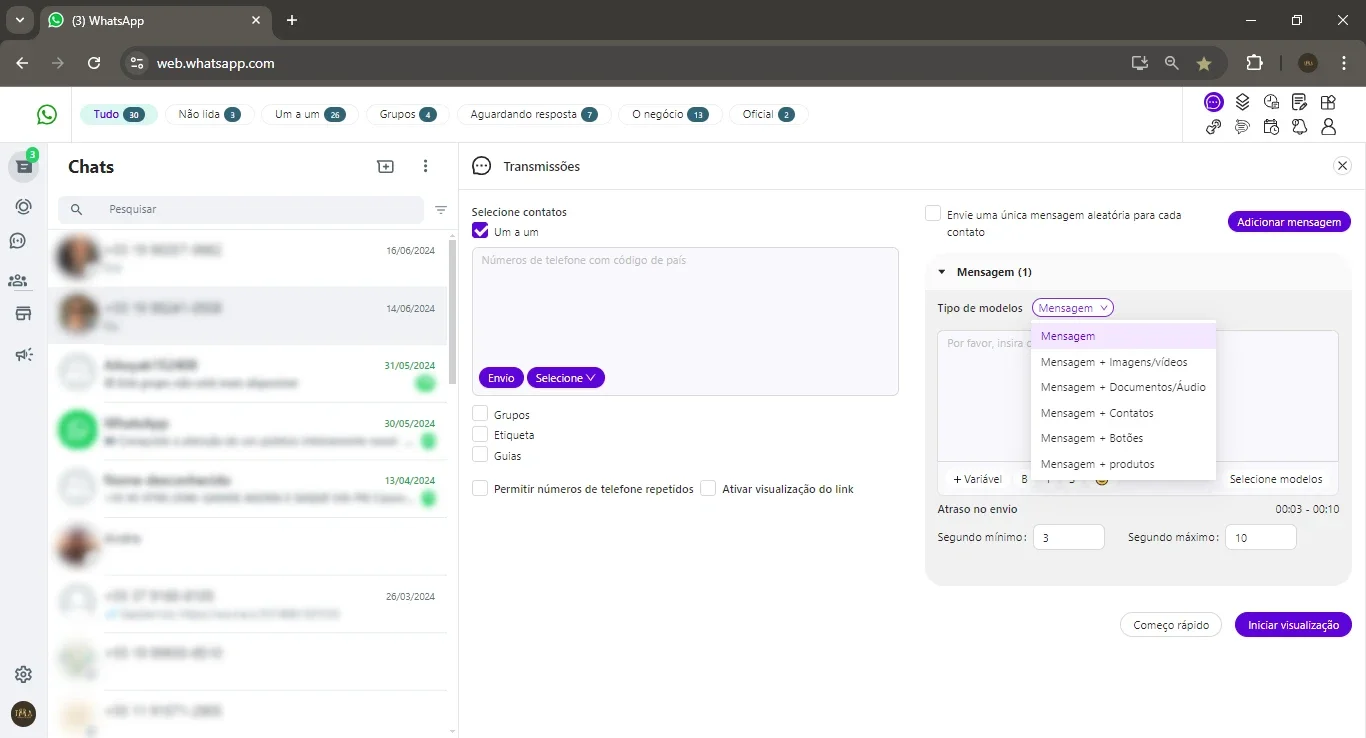Screen dimensions: 1366x738
Task: Start a new chat with plus icon
Action: [x=386, y=167]
